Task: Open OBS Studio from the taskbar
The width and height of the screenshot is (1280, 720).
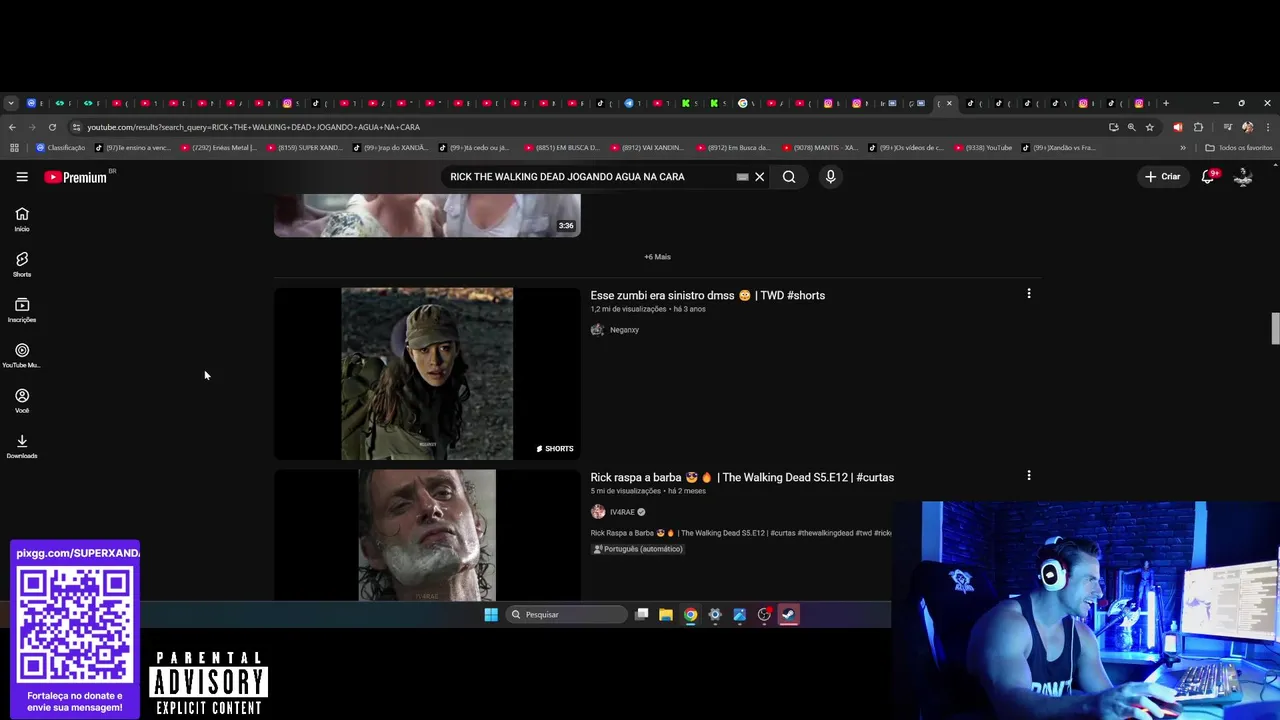Action: click(x=764, y=615)
